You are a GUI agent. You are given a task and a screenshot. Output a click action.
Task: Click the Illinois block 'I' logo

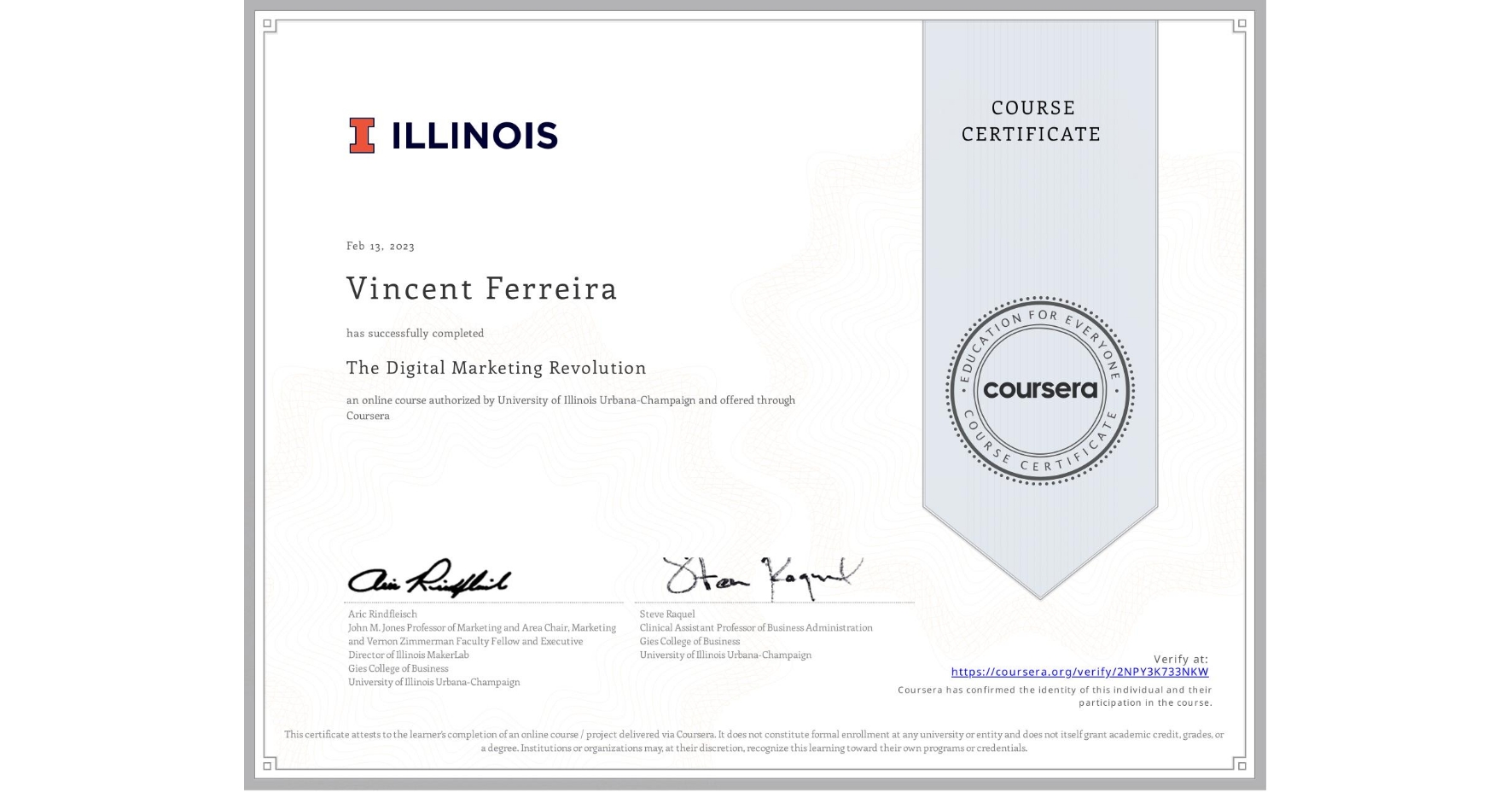pyautogui.click(x=362, y=135)
